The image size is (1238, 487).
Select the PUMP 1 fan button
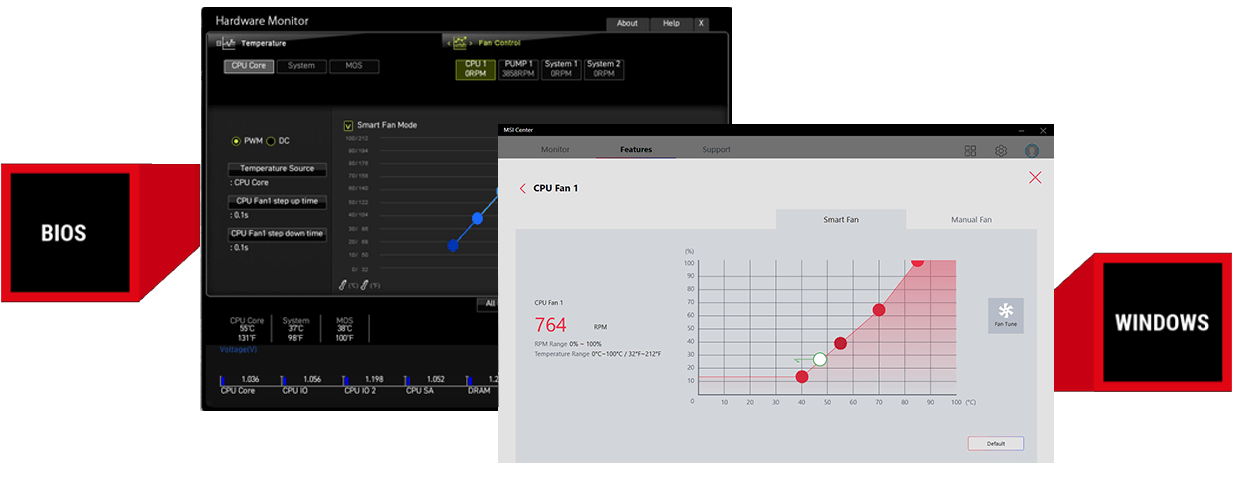coord(518,69)
